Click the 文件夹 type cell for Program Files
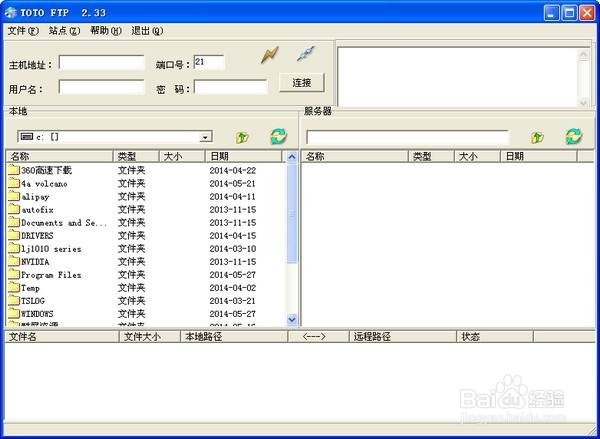Screen dimensions: 600x439 [131, 274]
